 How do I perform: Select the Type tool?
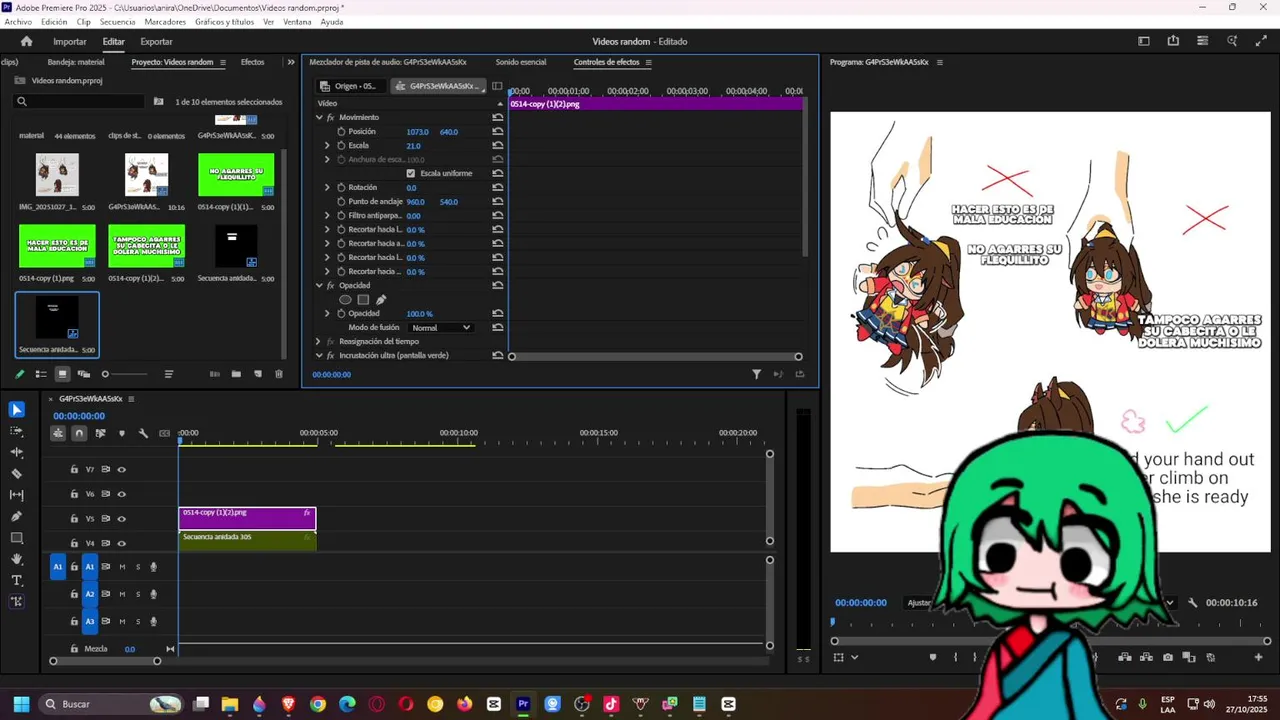pyautogui.click(x=16, y=580)
